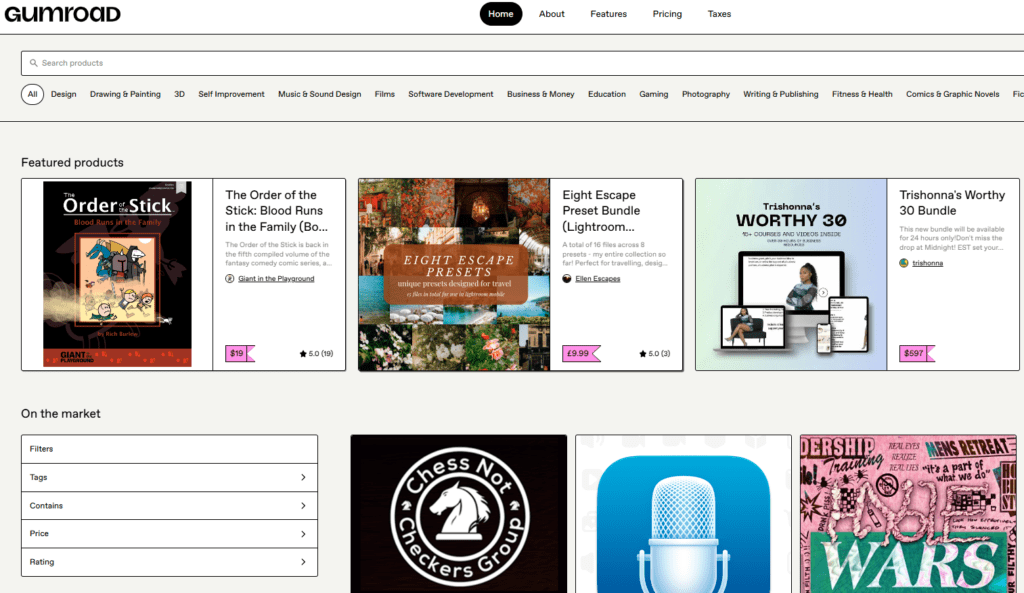Expand the Rating filter
Screen dimensions: 1024x593
[x=169, y=562]
